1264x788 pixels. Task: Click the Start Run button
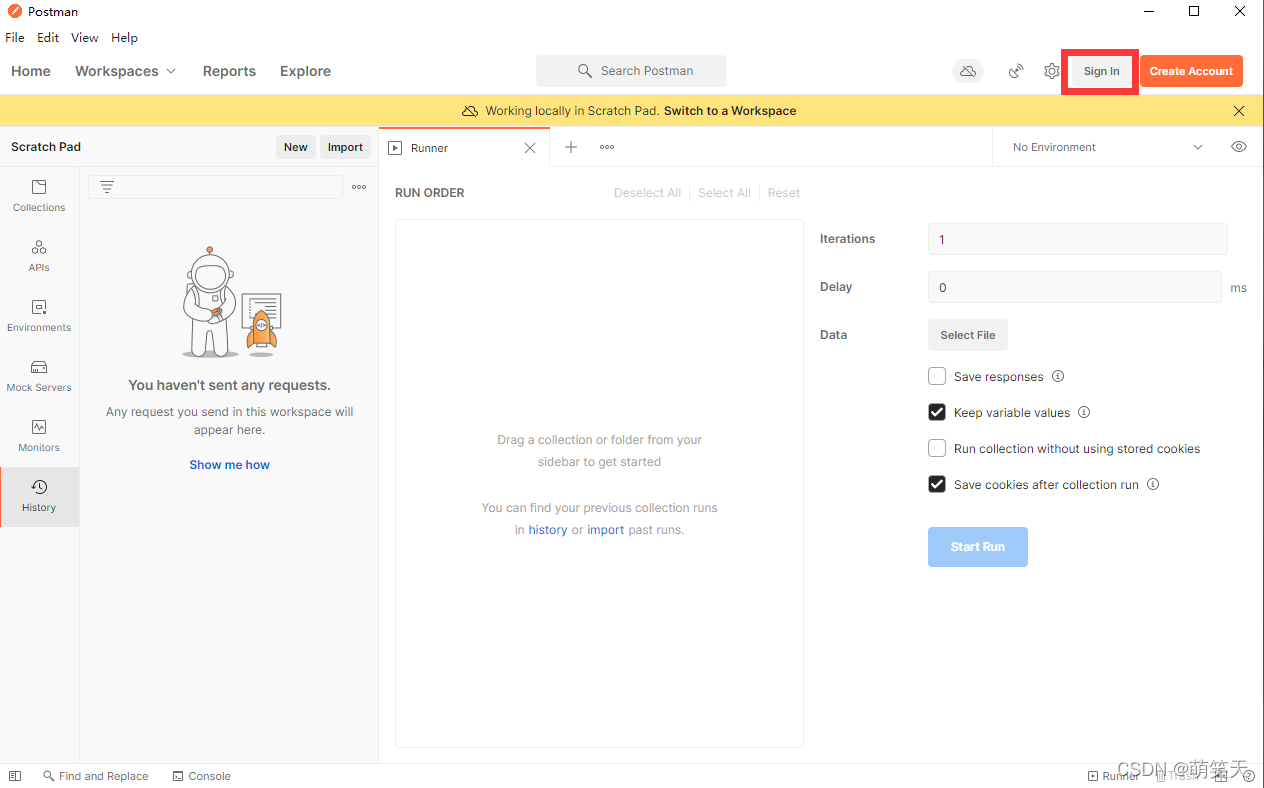(x=978, y=547)
